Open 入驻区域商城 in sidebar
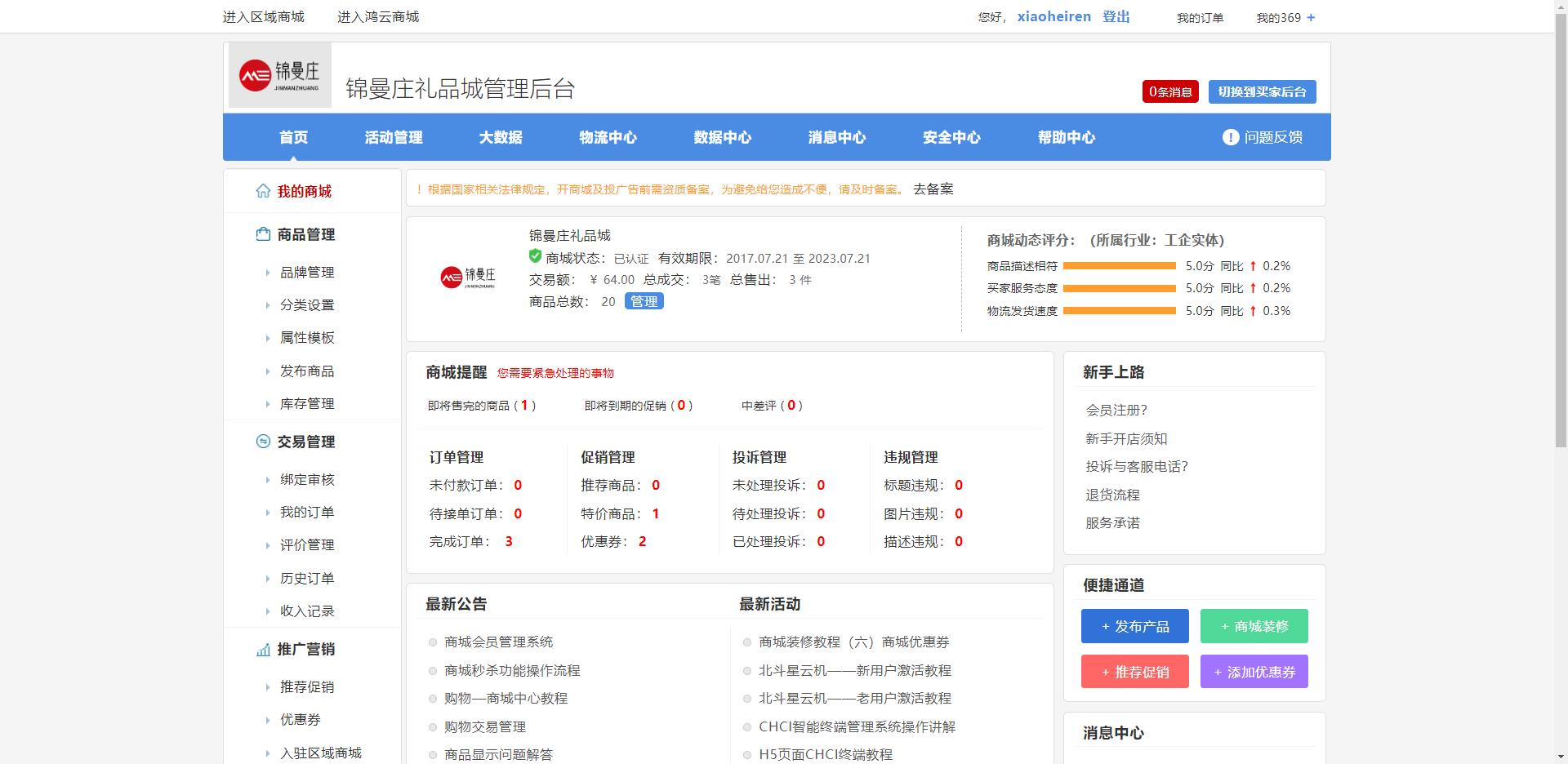Viewport: 1568px width, 764px height. coord(321,753)
